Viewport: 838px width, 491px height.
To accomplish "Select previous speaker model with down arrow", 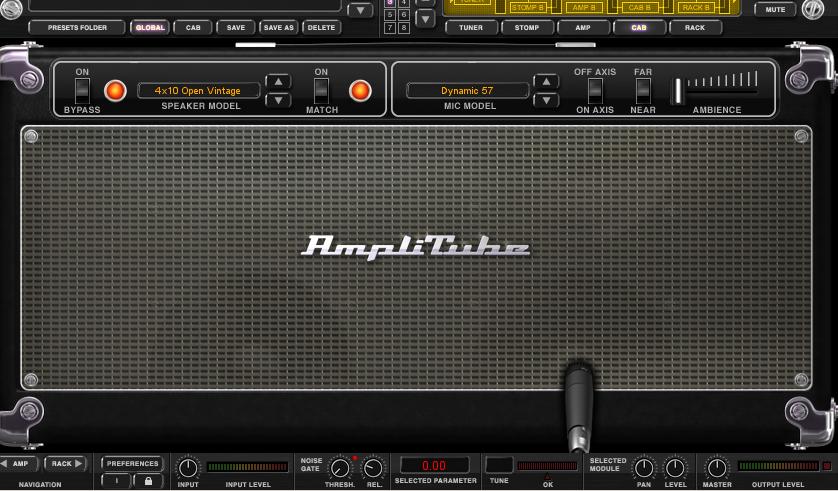I will point(278,100).
